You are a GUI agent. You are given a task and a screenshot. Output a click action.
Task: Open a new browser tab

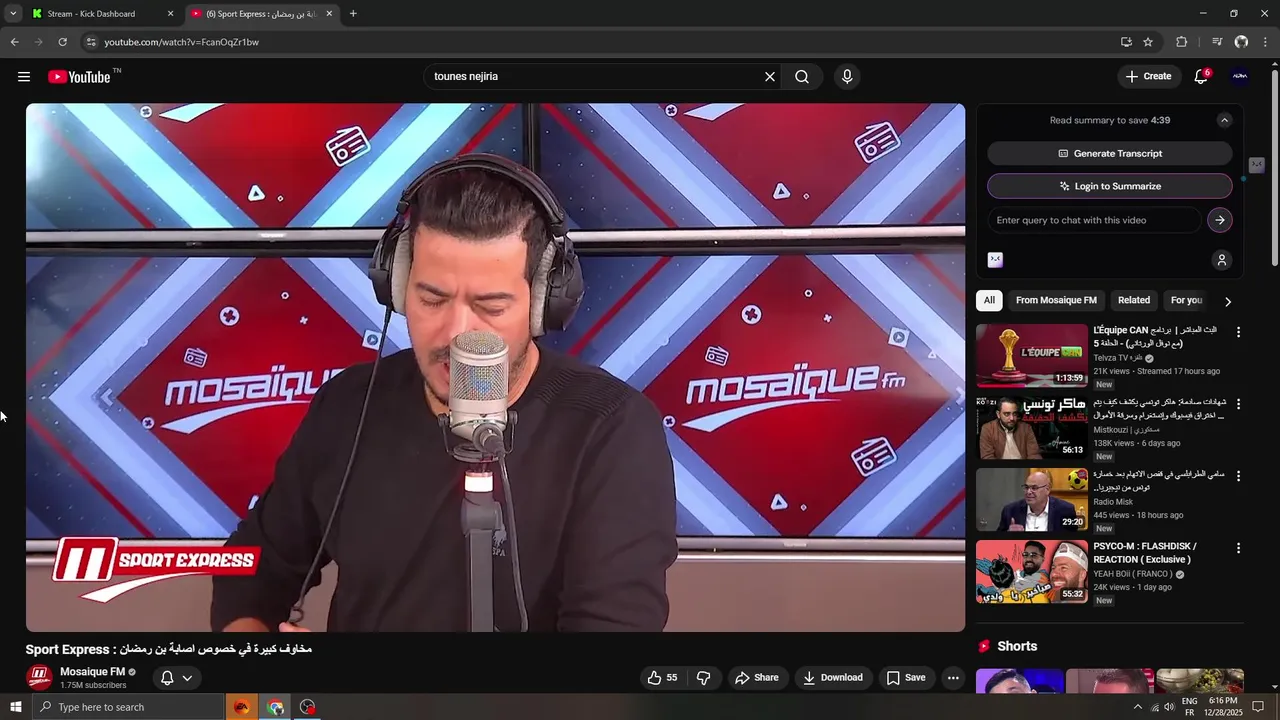[x=353, y=14]
